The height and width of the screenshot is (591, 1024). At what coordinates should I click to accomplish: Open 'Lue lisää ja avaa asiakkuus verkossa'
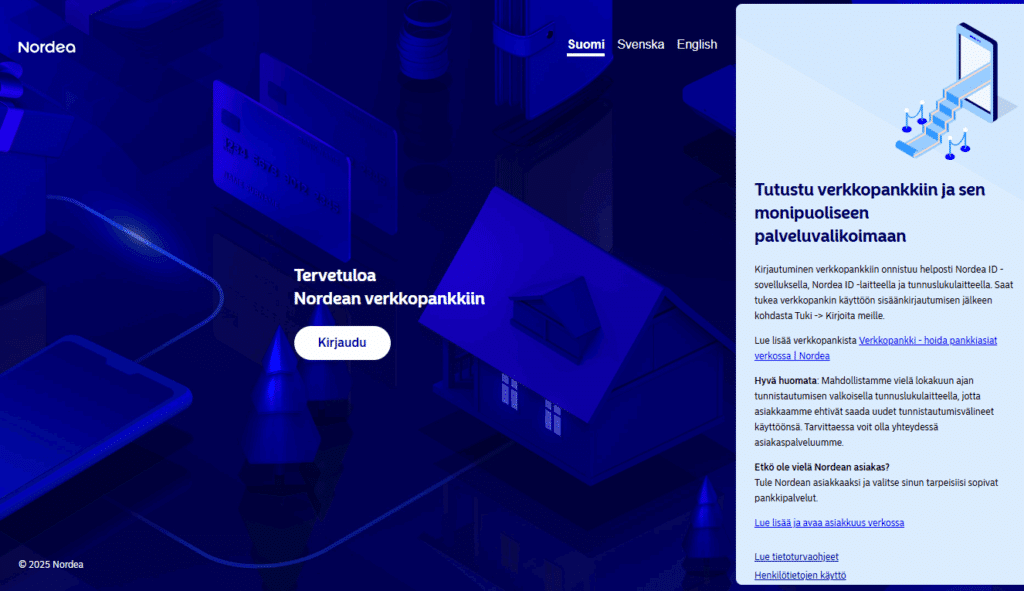(829, 523)
